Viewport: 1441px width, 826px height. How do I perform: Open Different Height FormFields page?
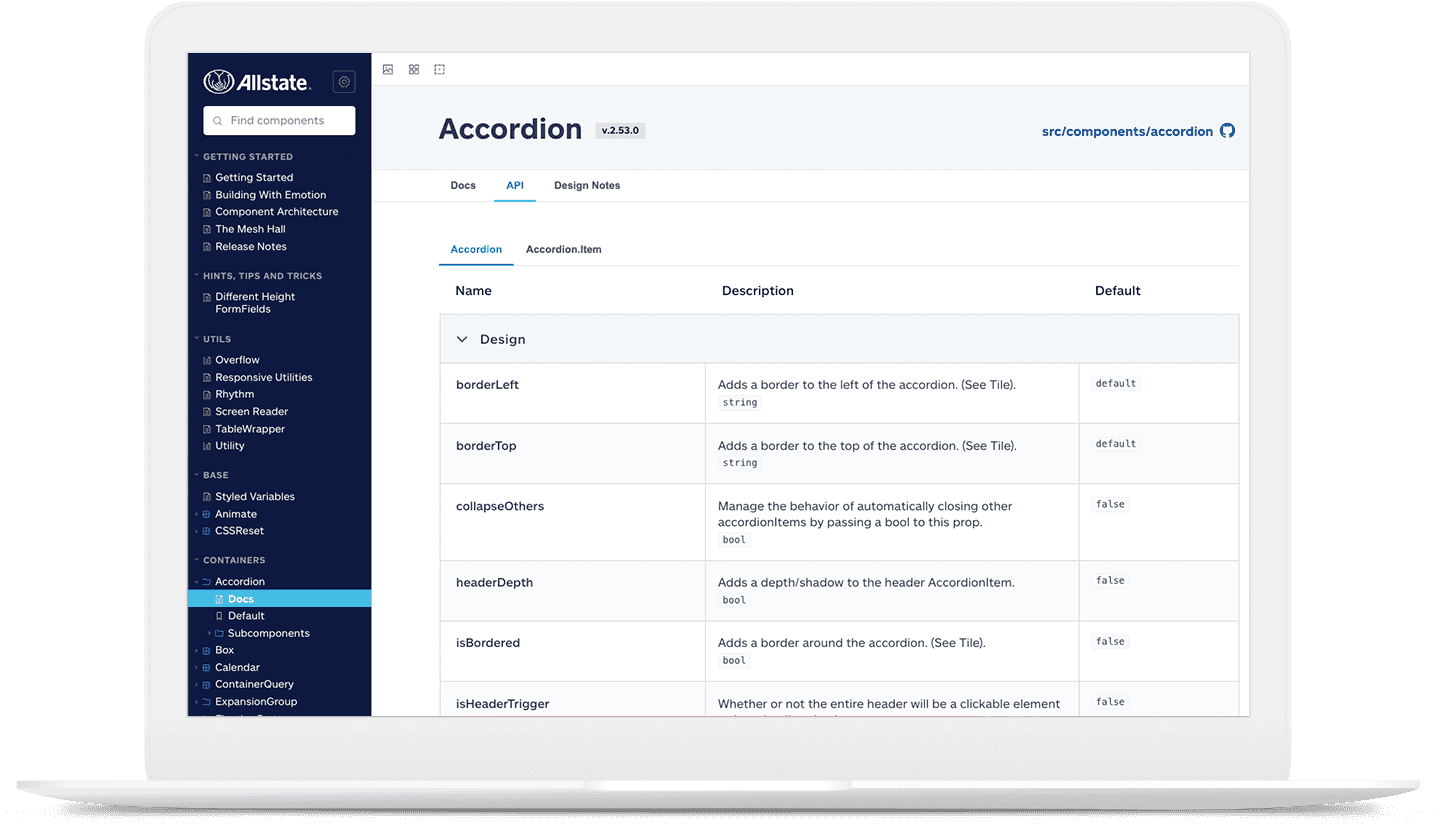[255, 303]
